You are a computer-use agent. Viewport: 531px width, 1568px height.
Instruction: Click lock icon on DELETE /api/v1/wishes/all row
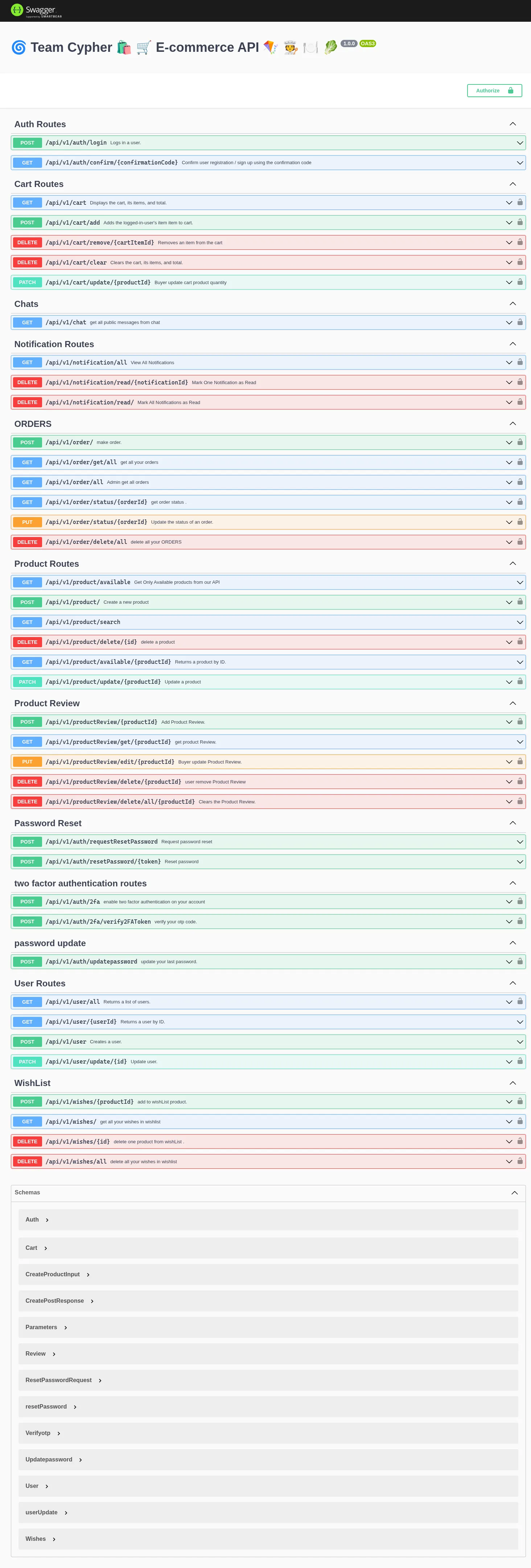519,1161
